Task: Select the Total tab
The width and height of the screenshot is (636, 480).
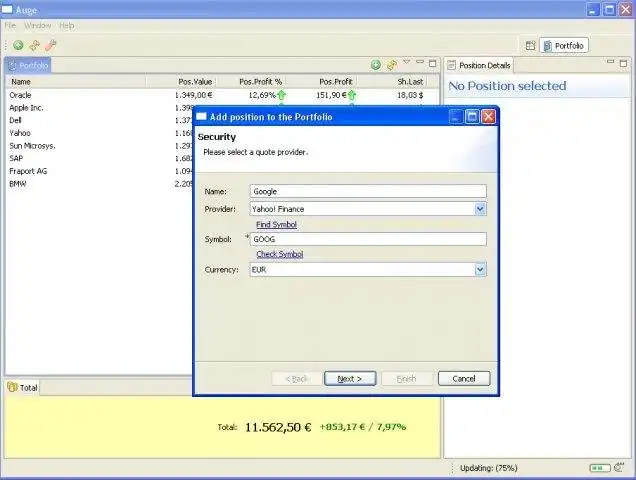Action: coord(23,387)
